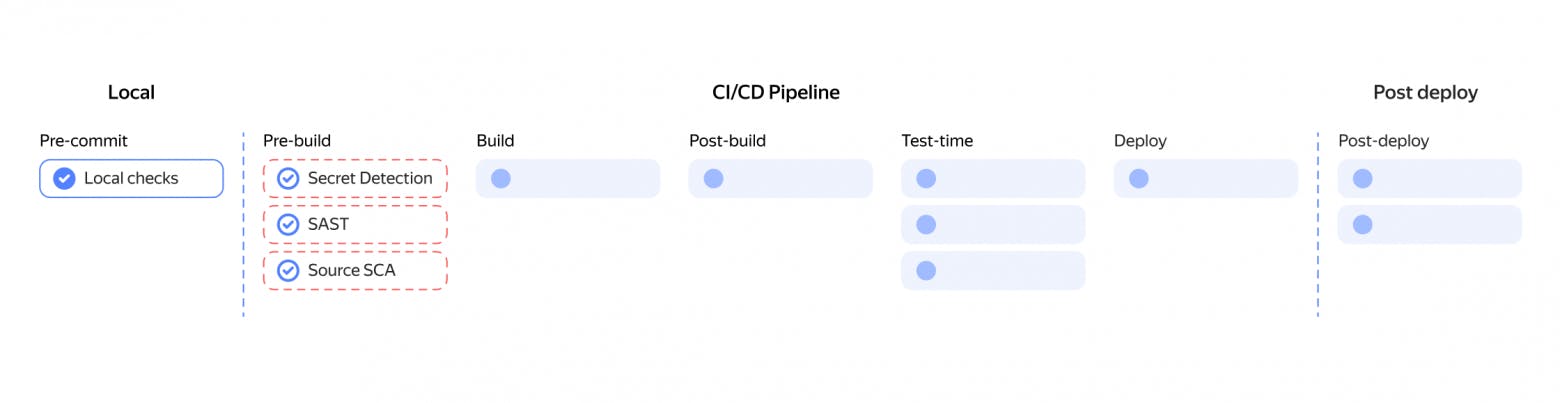Click the Local checks checkmark icon
Viewport: 1560px width, 403px height.
[x=64, y=179]
